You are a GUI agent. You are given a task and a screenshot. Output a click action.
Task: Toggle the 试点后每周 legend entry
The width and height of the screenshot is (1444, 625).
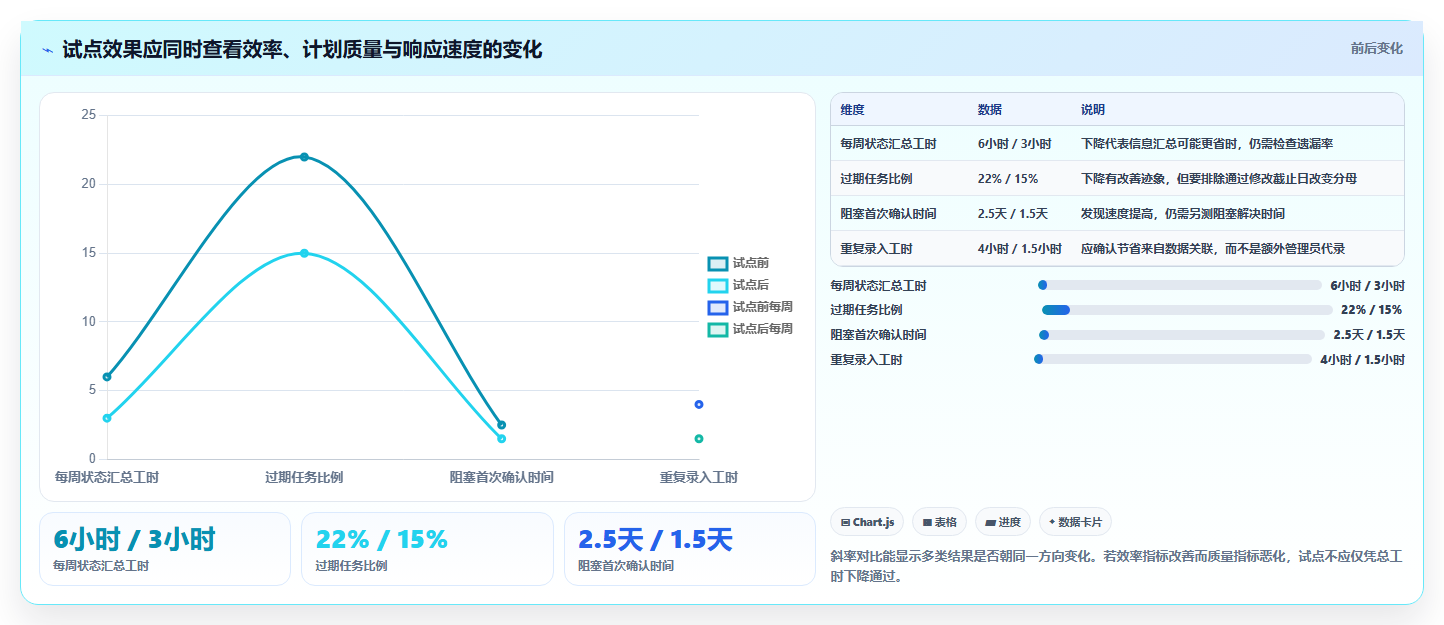[x=750, y=329]
